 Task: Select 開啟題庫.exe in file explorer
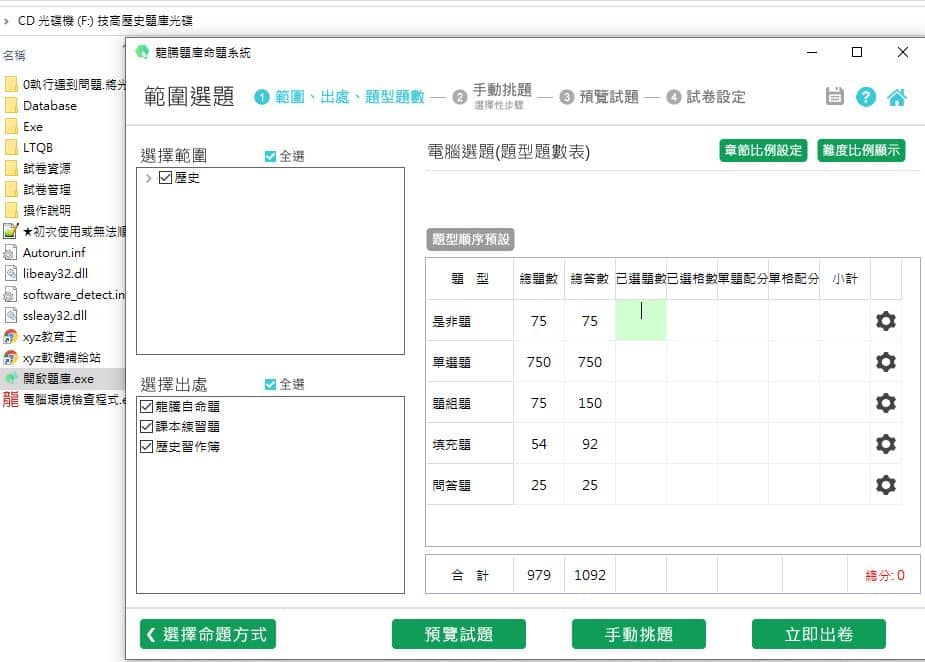point(58,379)
